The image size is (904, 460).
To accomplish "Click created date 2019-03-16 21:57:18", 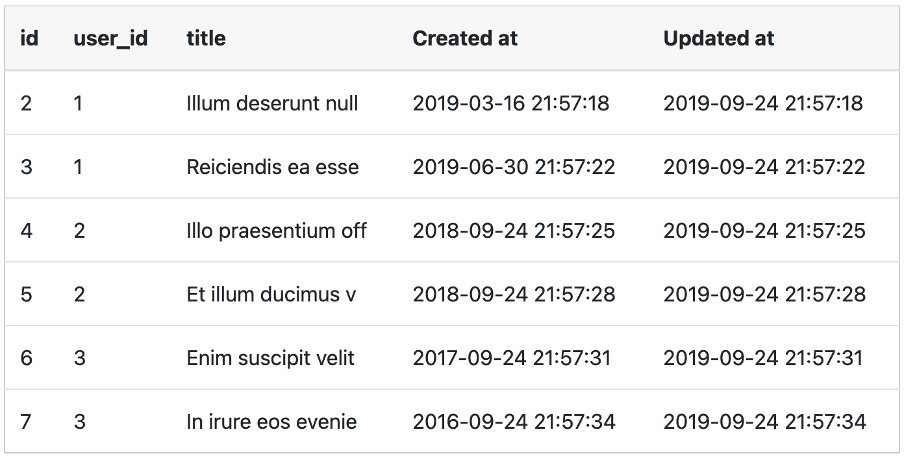I will coord(511,103).
